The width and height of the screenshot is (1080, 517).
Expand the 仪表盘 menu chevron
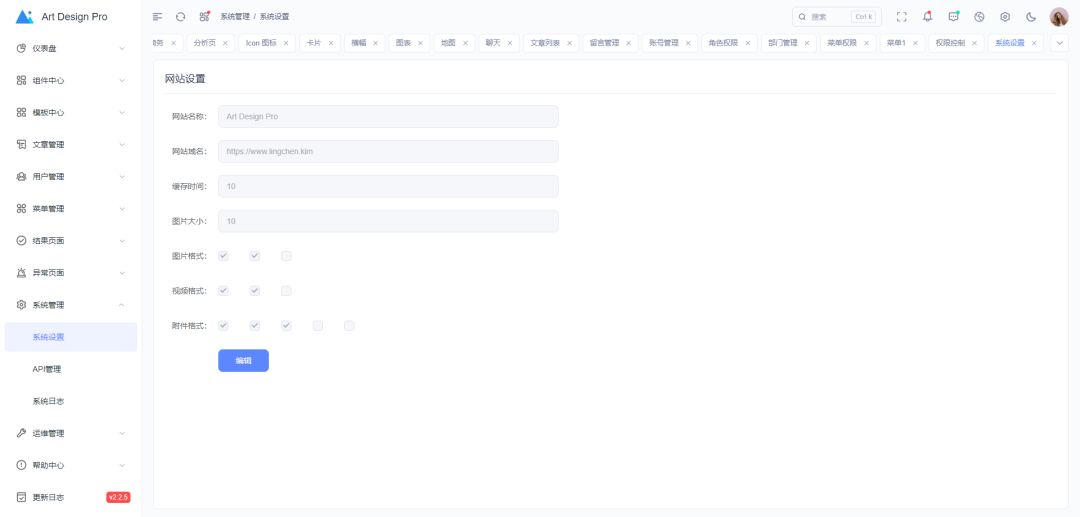(x=122, y=48)
